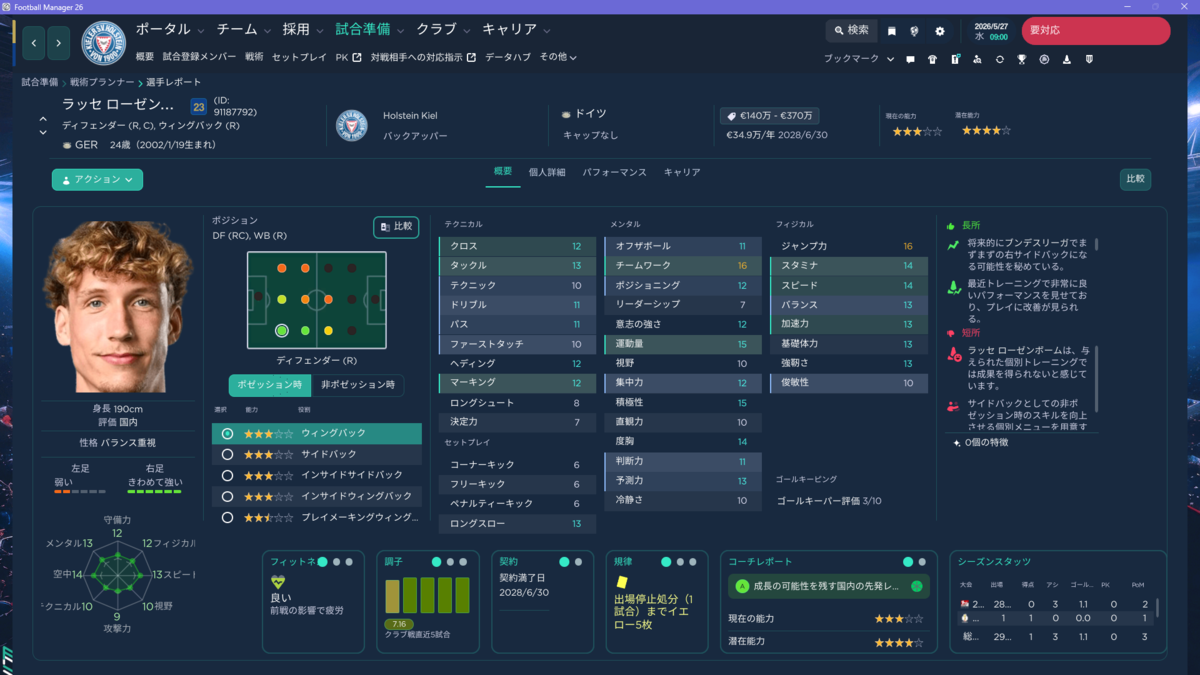Expand the ブックマーク dropdown chevron
The height and width of the screenshot is (675, 1200).
click(890, 59)
